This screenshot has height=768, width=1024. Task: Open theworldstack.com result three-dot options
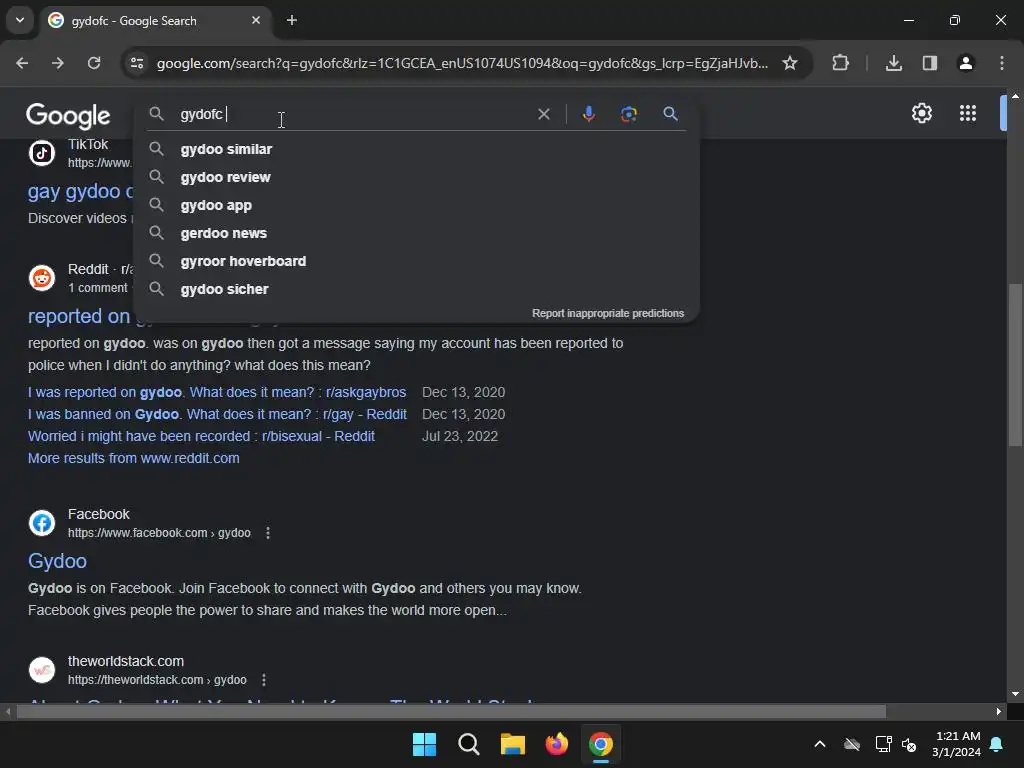click(264, 680)
